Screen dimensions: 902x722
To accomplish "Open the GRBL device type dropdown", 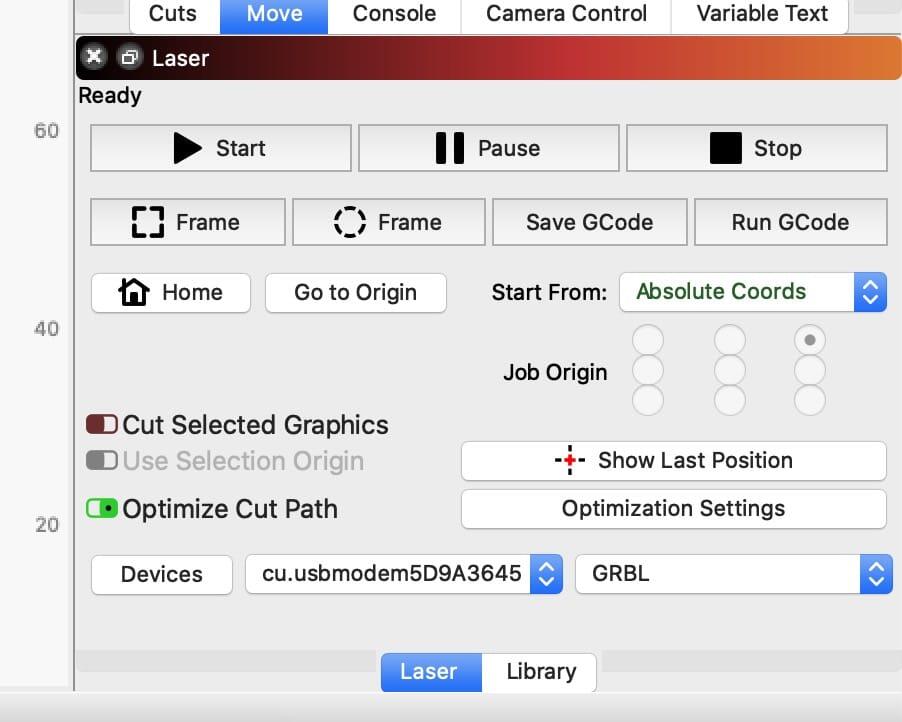I will [732, 574].
